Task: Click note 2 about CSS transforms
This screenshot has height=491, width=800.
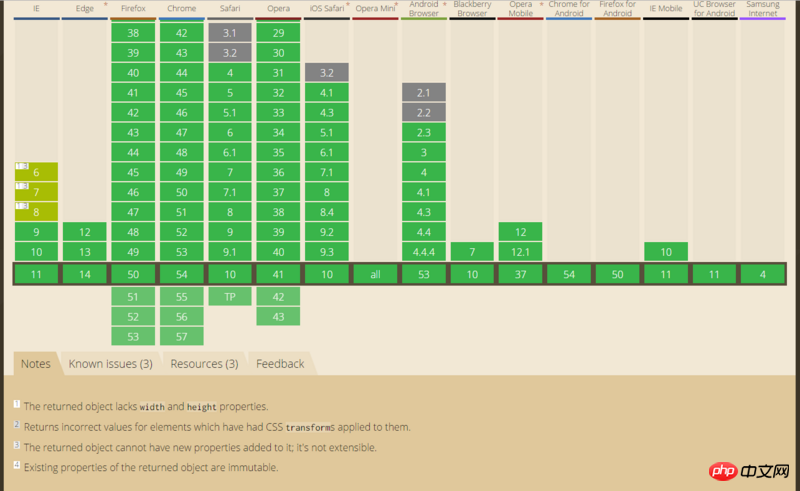Action: tap(212, 427)
